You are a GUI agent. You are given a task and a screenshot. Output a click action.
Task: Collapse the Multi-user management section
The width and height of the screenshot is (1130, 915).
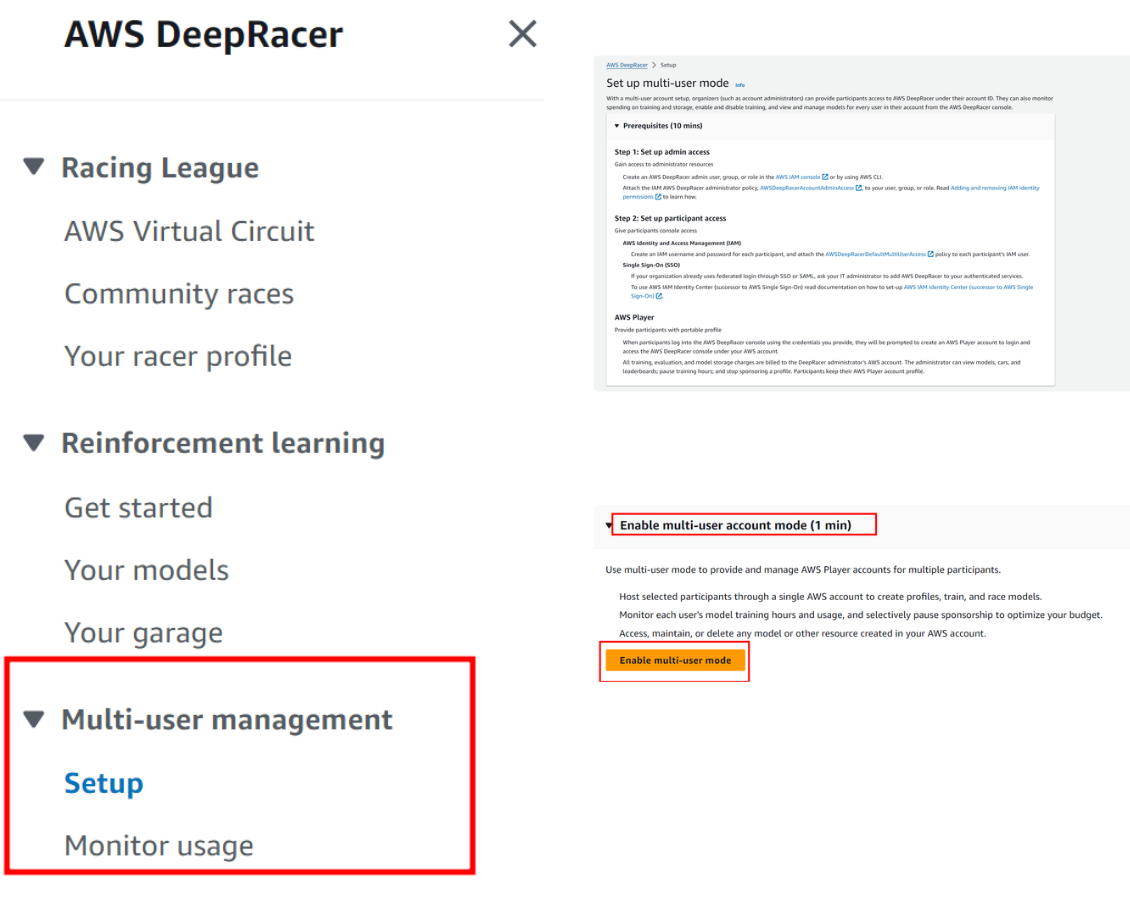tap(34, 719)
